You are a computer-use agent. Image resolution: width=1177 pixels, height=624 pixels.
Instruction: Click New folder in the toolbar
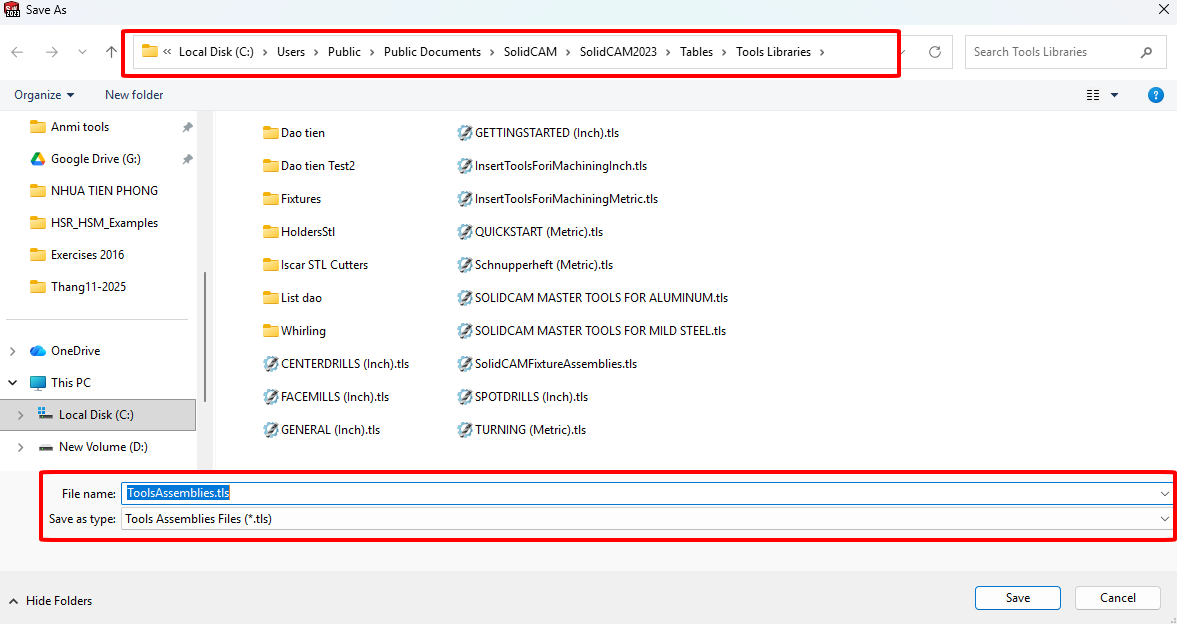pyautogui.click(x=134, y=95)
